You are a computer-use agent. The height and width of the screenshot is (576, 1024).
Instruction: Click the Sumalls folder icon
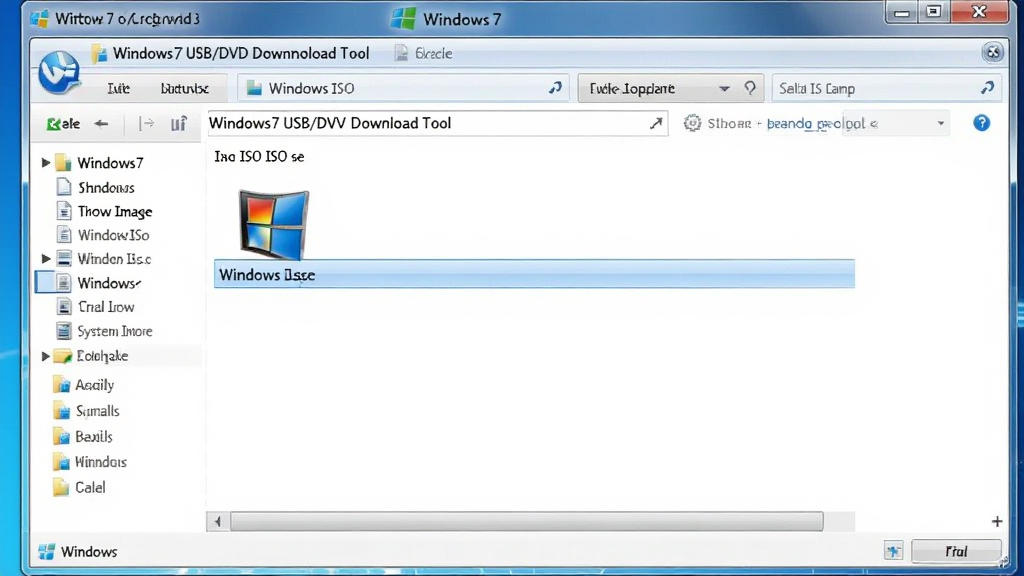[x=61, y=411]
